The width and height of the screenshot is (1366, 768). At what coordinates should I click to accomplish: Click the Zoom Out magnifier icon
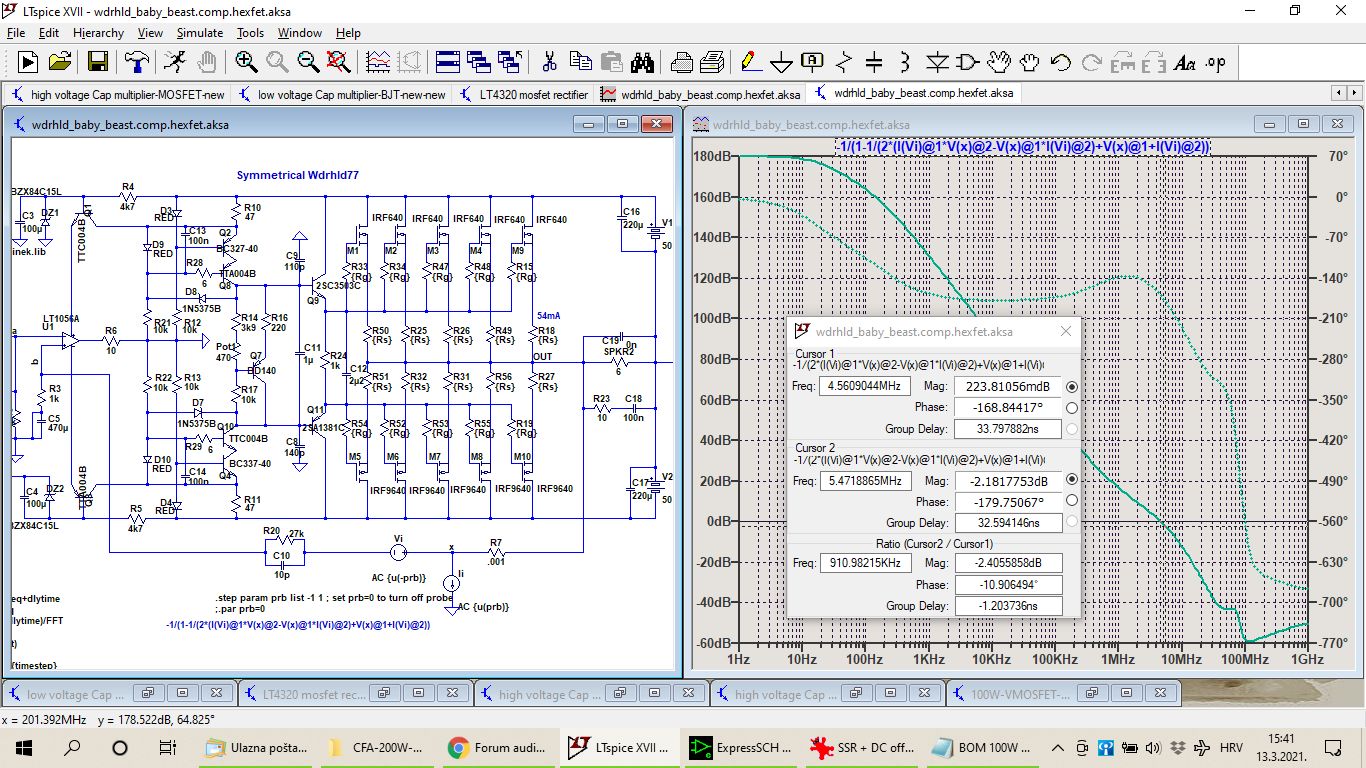[308, 62]
